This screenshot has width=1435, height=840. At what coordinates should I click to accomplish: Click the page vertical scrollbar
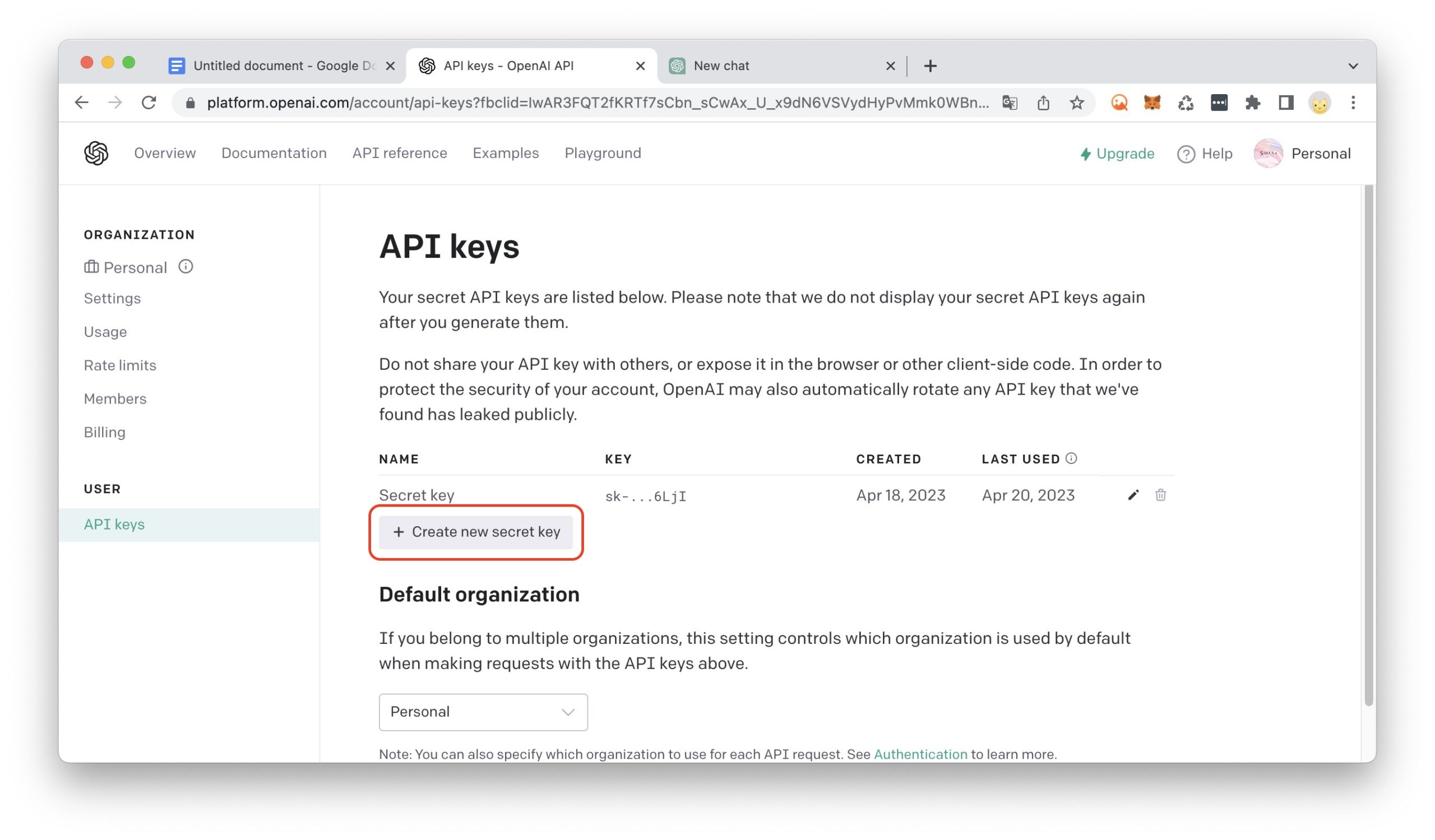click(1369, 444)
